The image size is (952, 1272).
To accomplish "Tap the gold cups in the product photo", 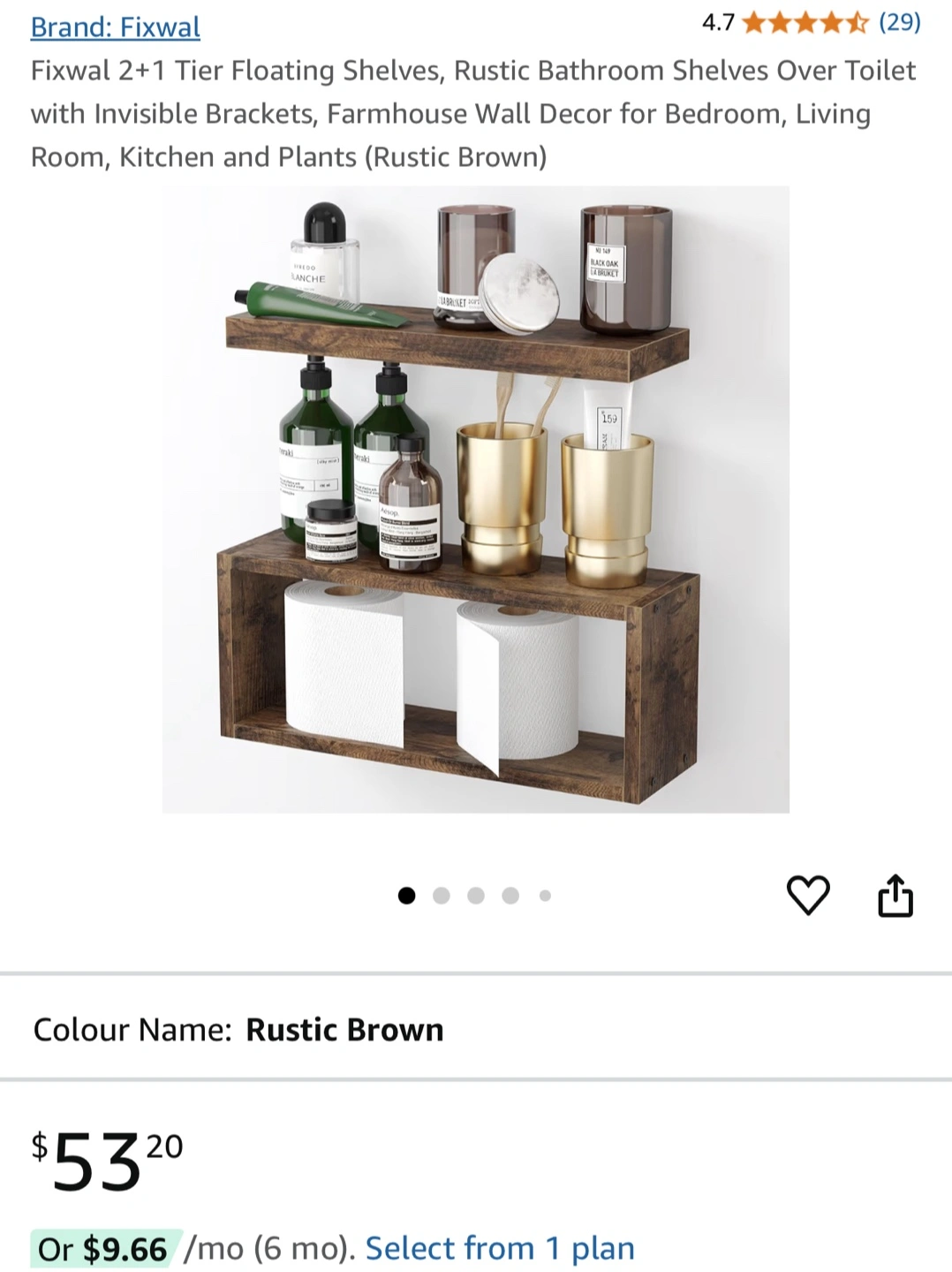I will (556, 503).
